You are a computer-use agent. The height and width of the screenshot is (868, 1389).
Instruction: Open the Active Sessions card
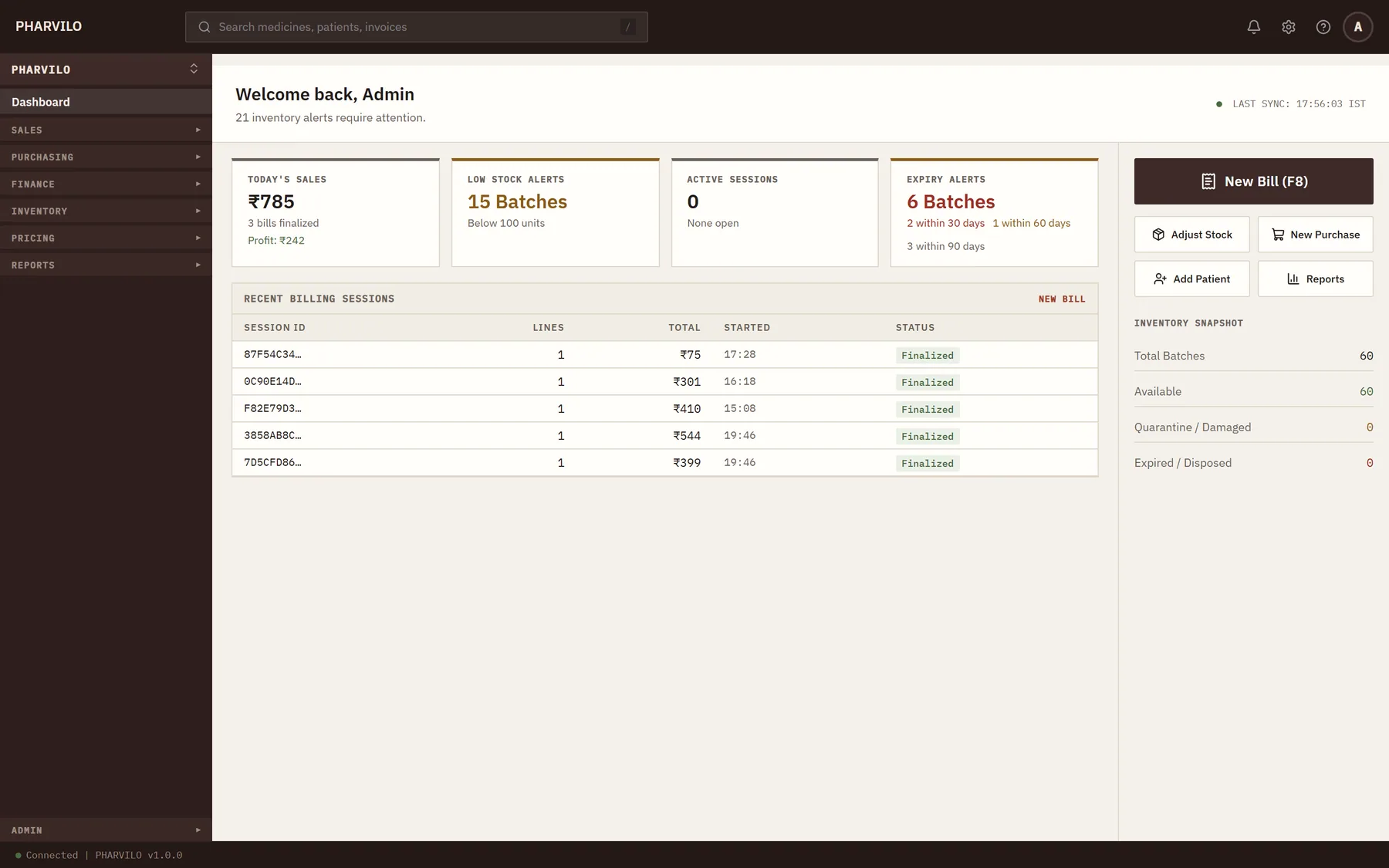point(775,213)
